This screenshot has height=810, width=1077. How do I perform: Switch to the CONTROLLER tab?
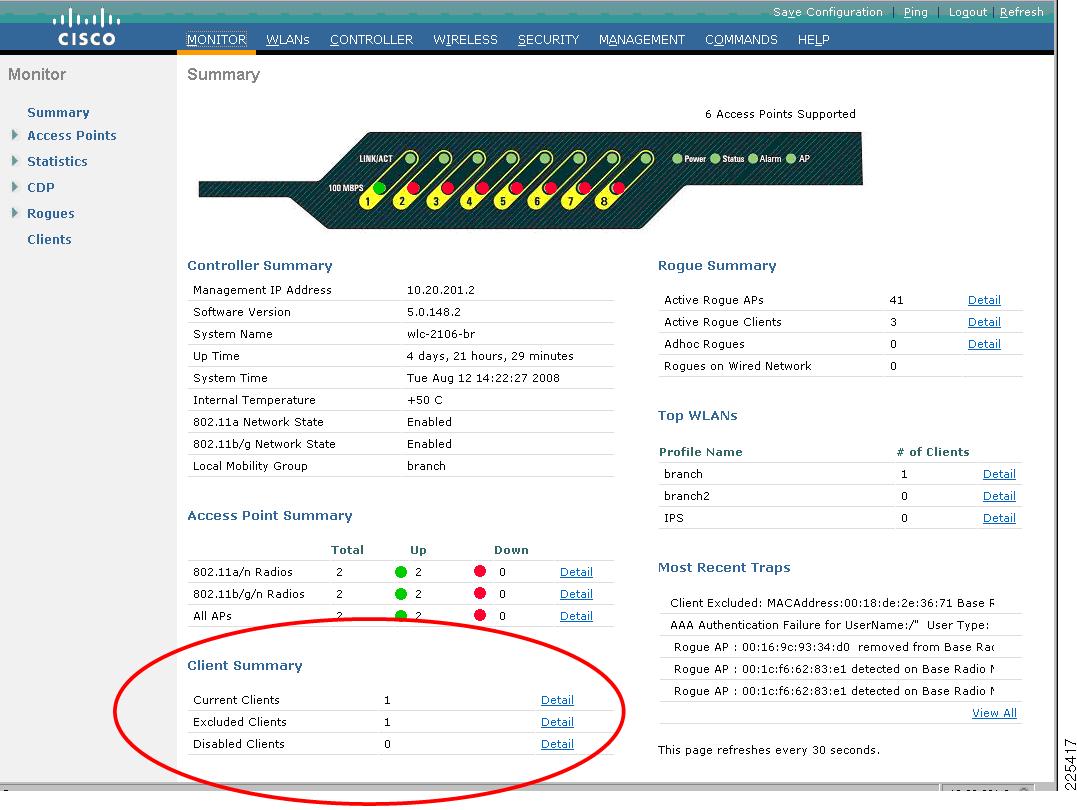(371, 39)
